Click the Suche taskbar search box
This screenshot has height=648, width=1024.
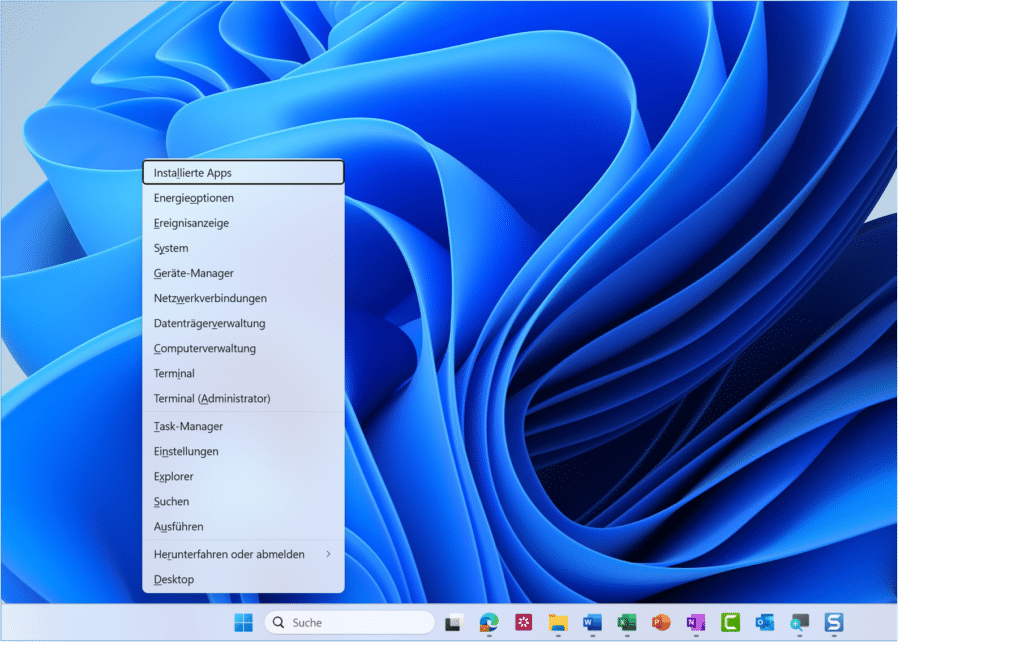pos(350,623)
